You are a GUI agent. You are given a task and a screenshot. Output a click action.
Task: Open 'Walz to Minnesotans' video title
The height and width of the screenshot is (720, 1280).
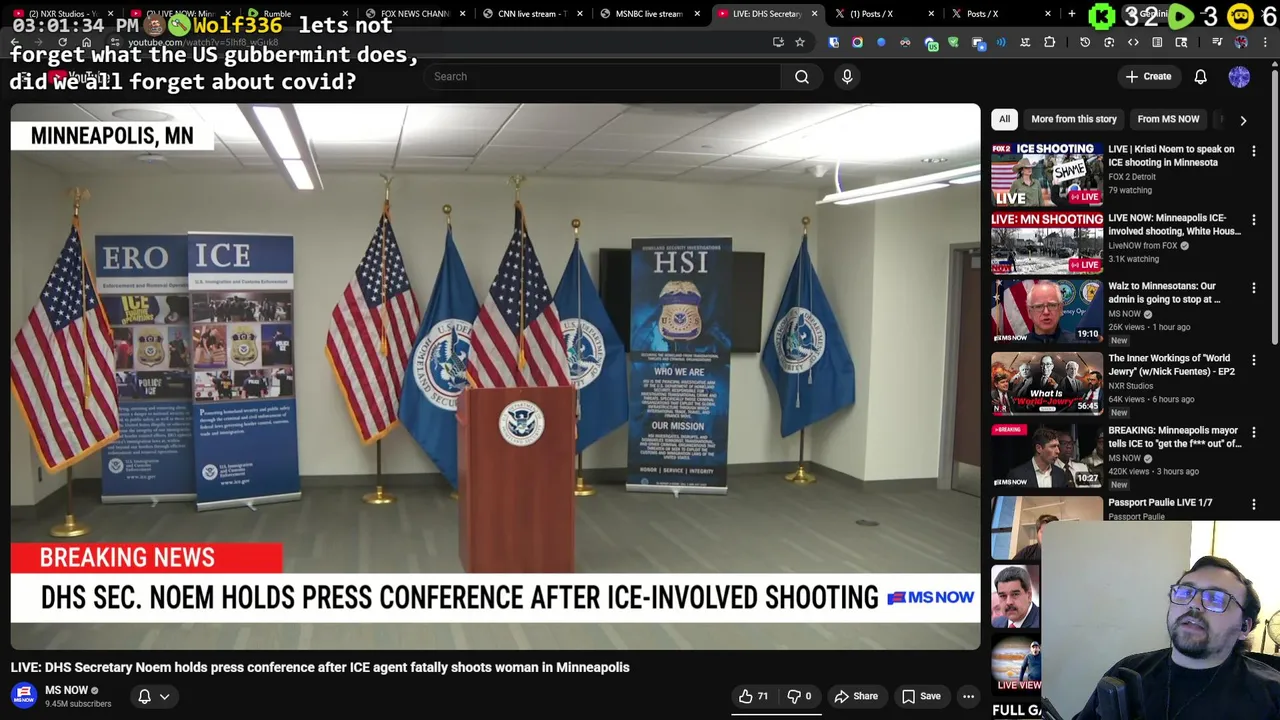[1164, 292]
